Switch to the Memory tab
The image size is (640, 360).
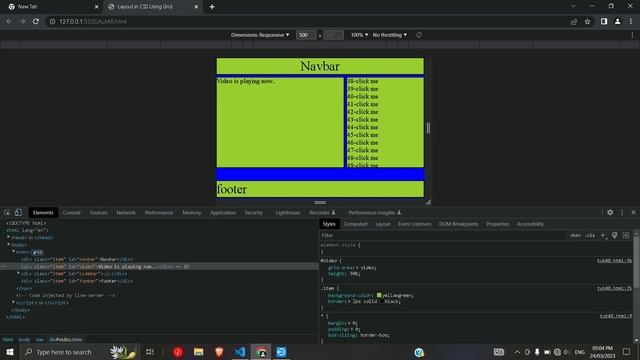click(191, 213)
